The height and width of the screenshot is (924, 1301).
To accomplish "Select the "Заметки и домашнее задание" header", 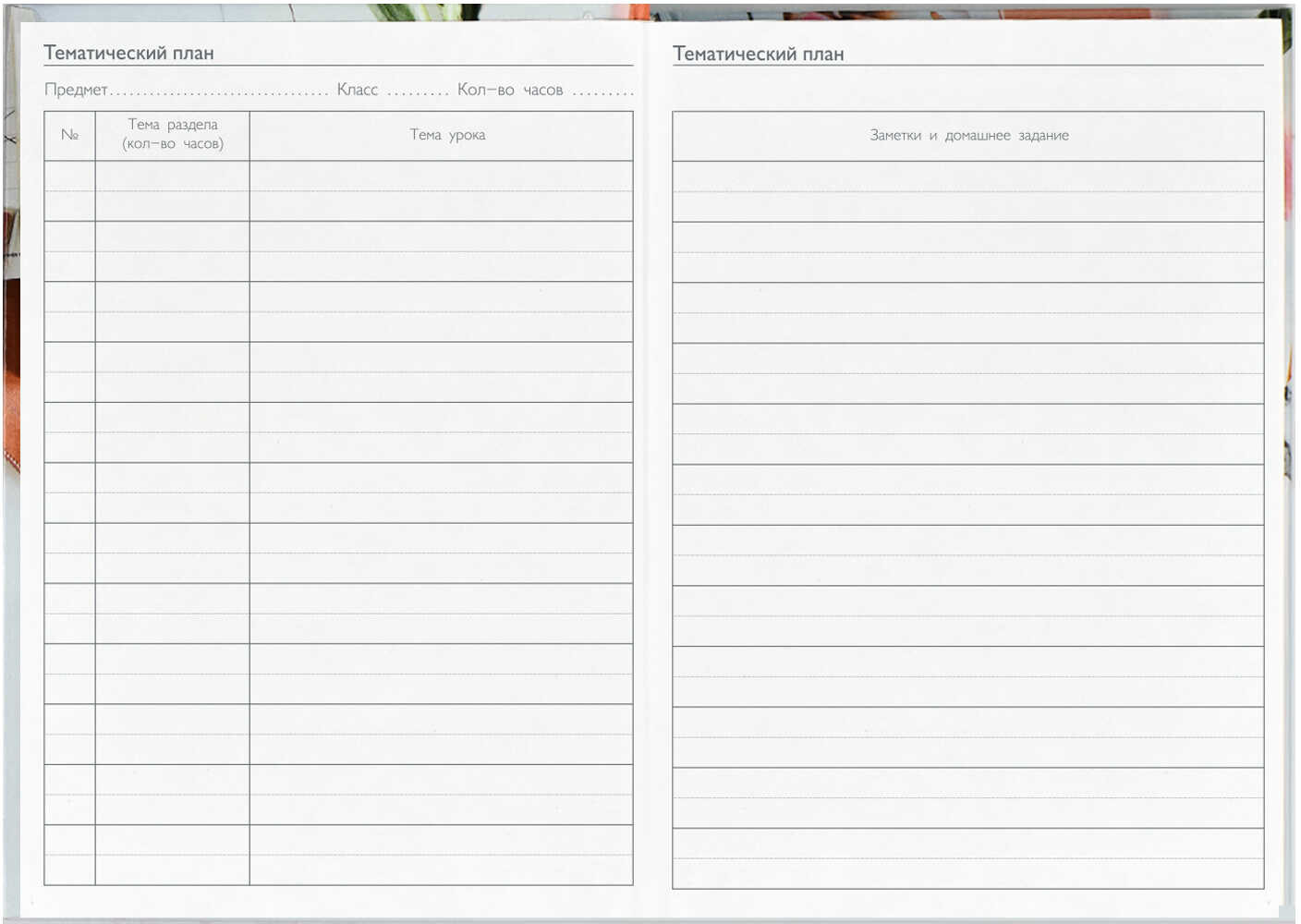I will (968, 135).
